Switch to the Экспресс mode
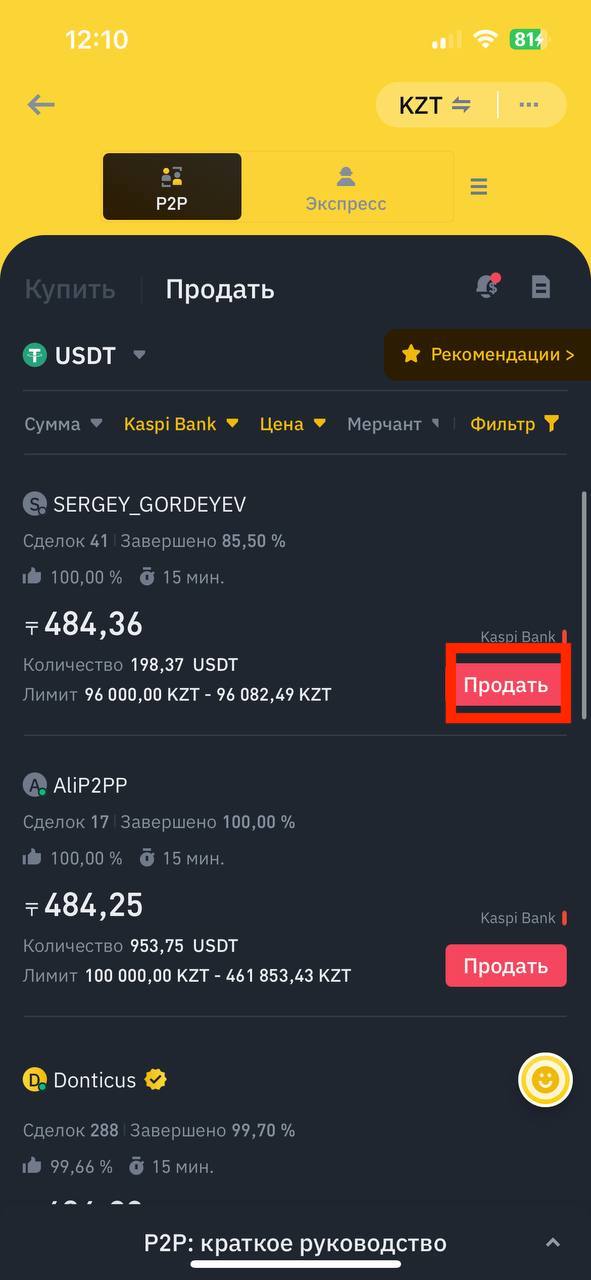591x1280 pixels. coord(346,188)
